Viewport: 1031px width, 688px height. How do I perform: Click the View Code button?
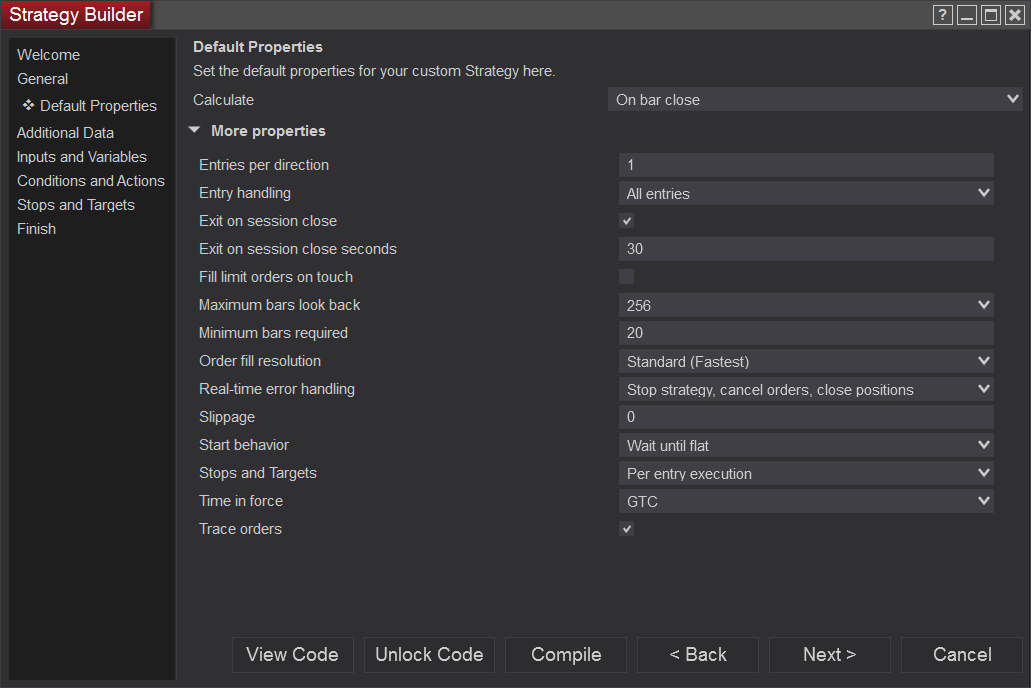[293, 655]
